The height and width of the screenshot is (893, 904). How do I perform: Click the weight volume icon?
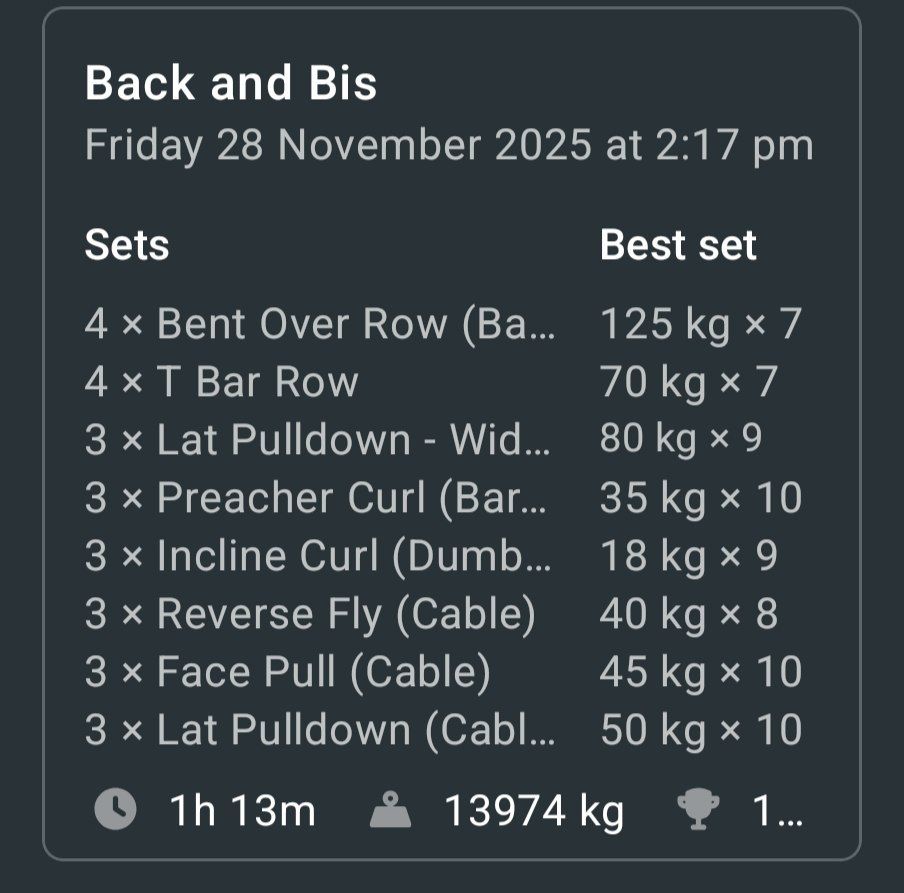(x=391, y=810)
